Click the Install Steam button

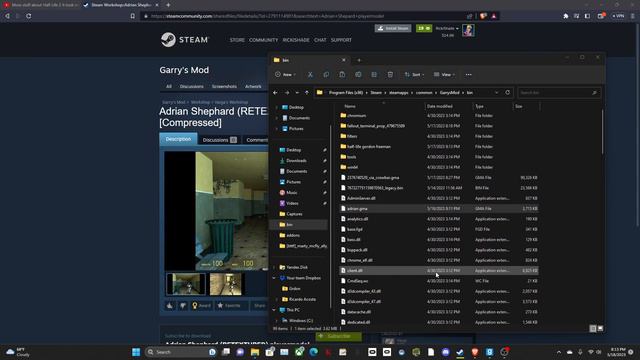coord(393,29)
